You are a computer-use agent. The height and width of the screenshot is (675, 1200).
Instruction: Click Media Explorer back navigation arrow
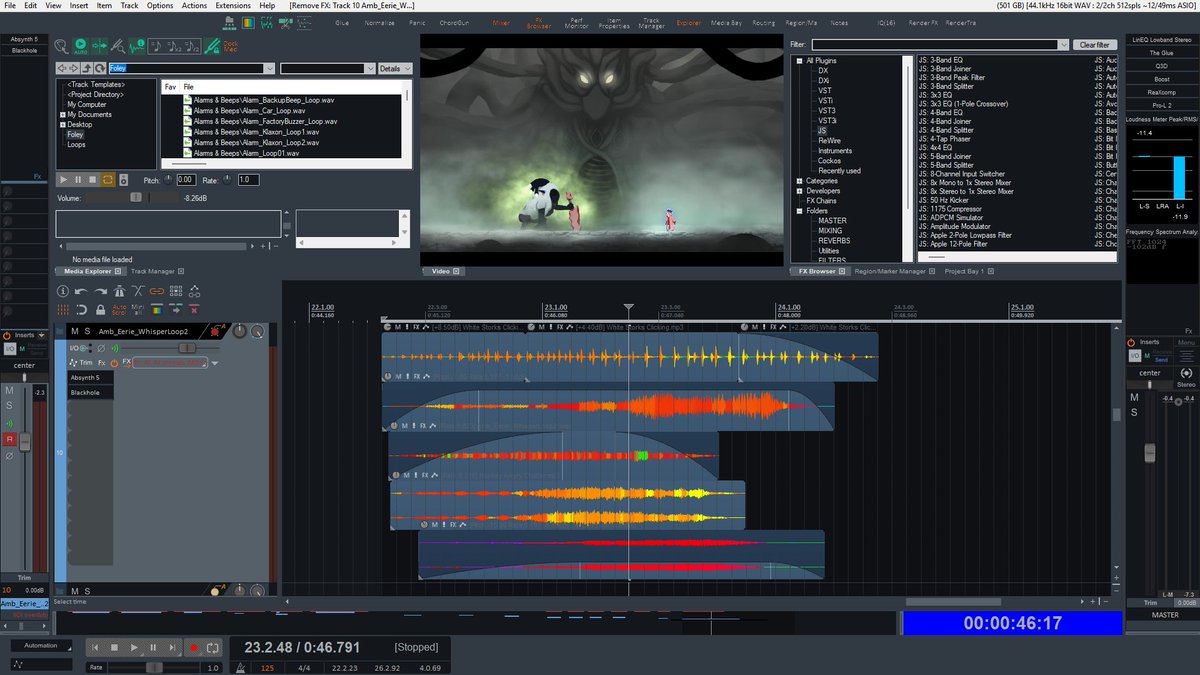point(62,68)
